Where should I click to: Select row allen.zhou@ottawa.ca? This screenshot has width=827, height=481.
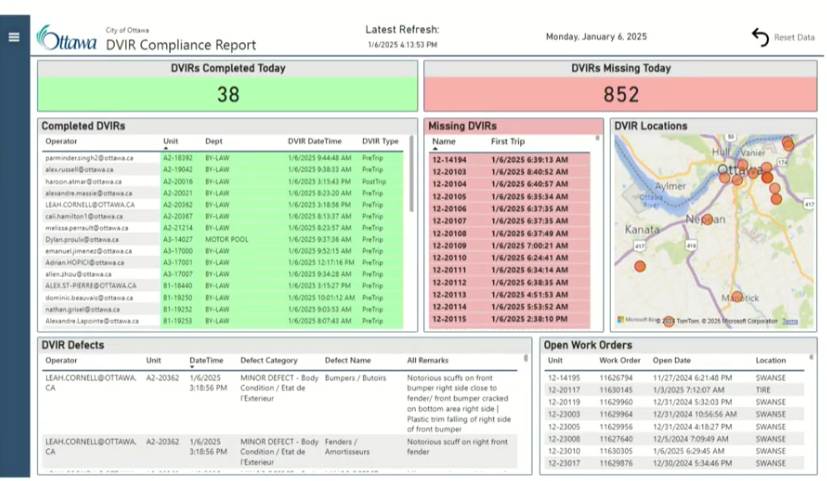224,274
